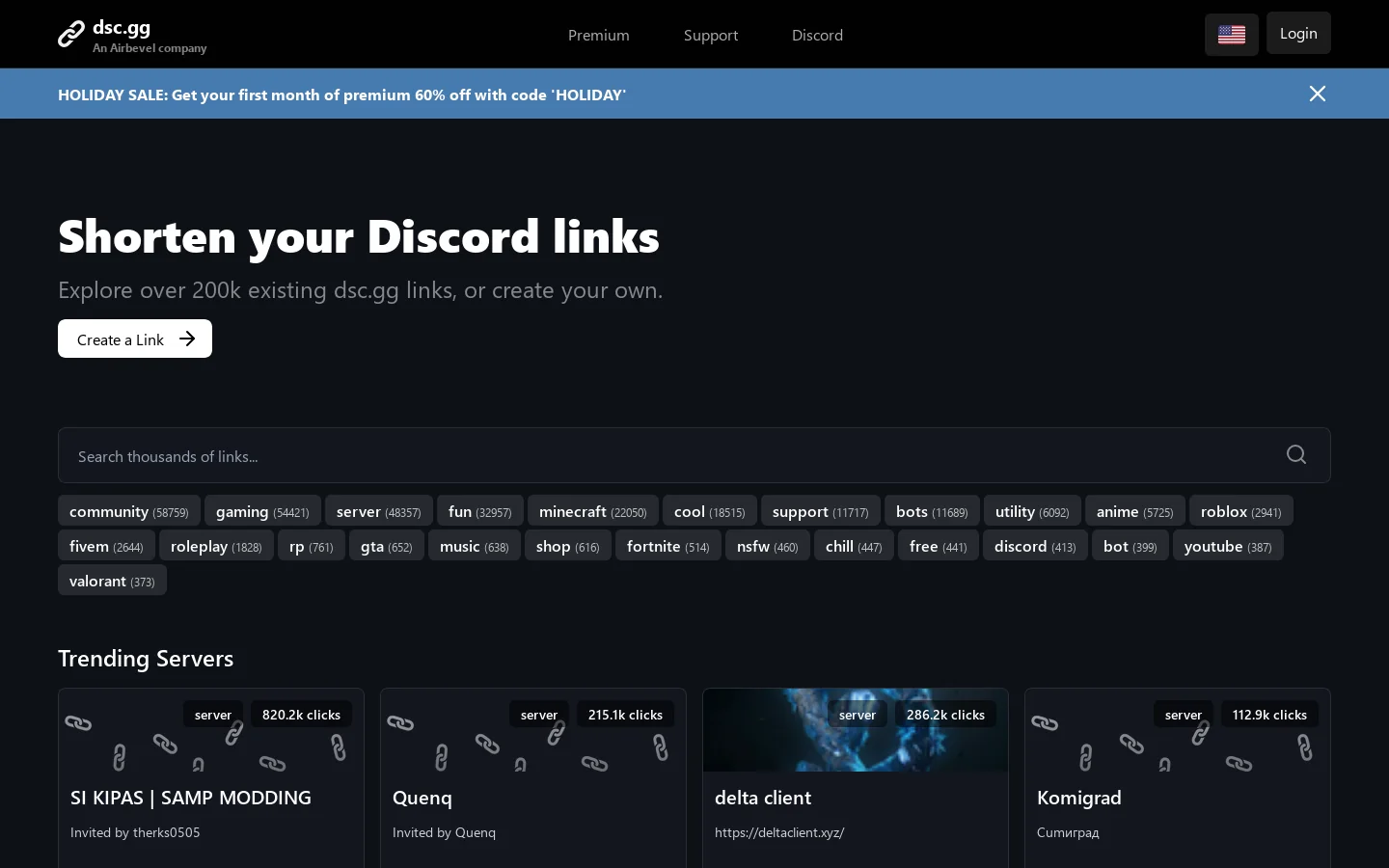This screenshot has width=1389, height=868.
Task: Open the US flag language selector
Action: click(1232, 35)
